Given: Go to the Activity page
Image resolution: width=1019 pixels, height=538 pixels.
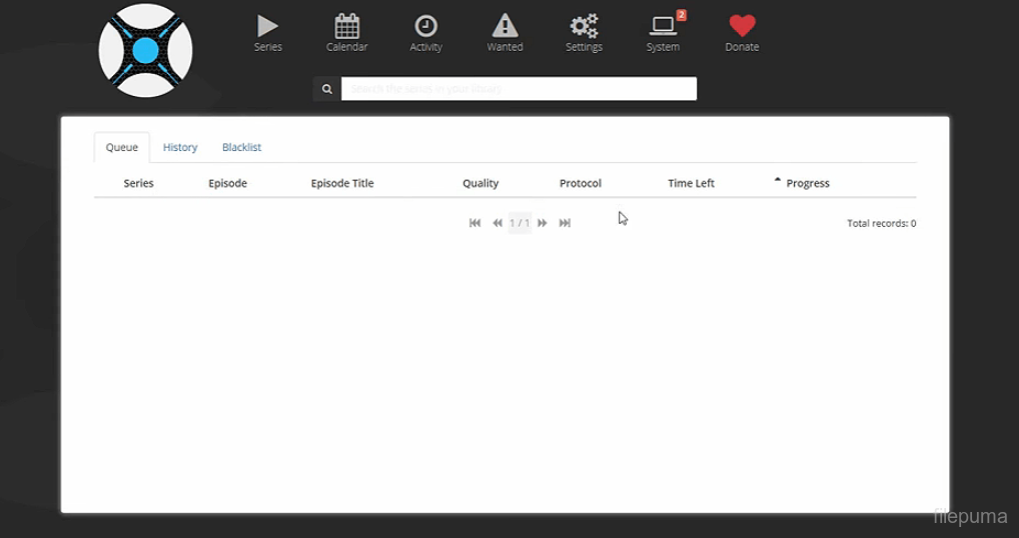Looking at the screenshot, I should [x=426, y=32].
